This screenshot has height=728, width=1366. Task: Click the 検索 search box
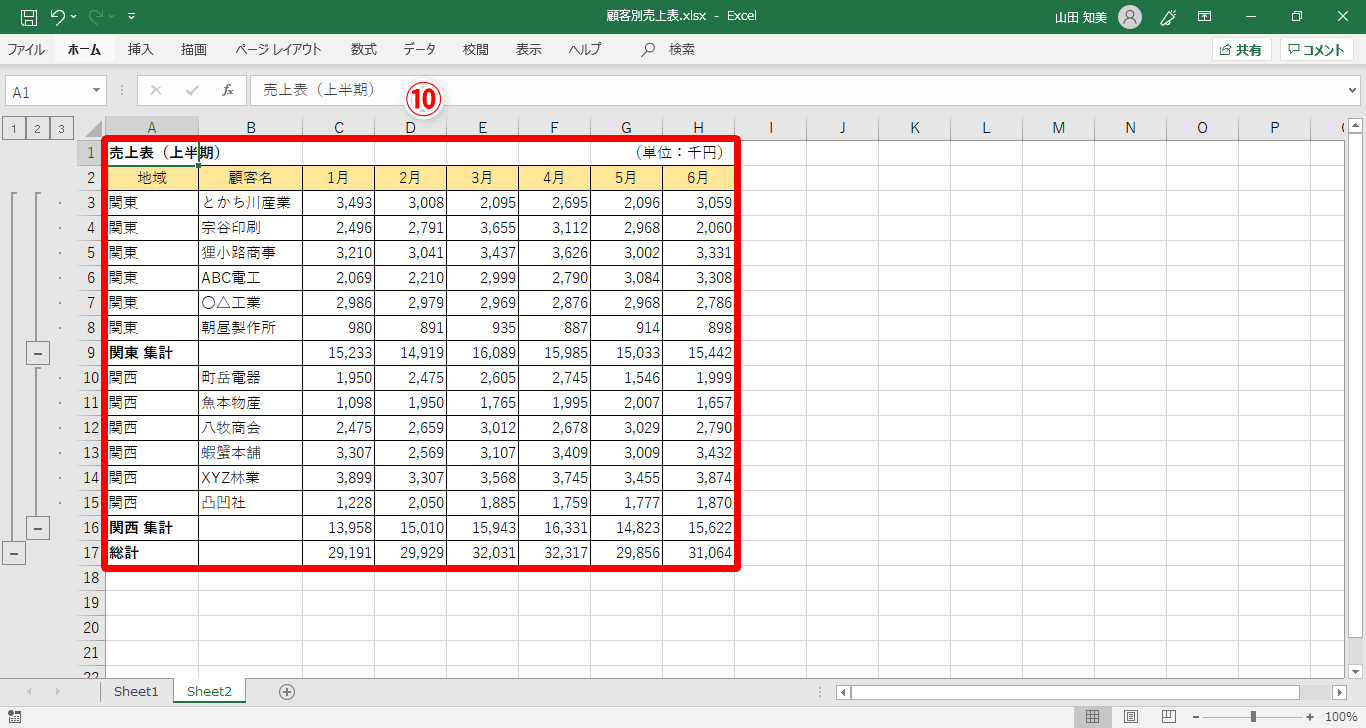coord(669,49)
